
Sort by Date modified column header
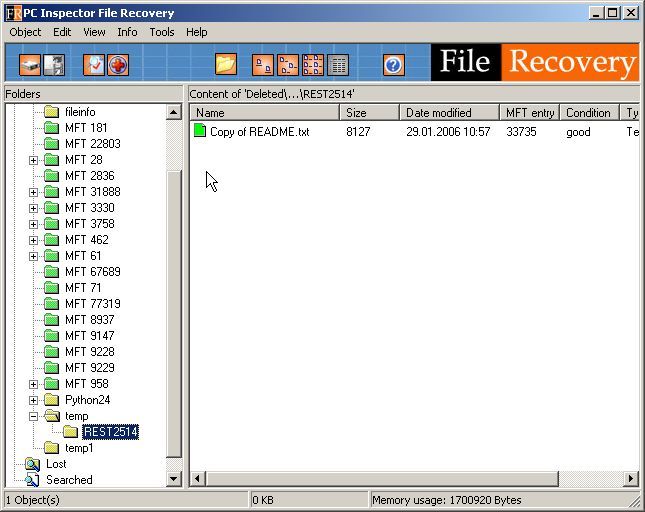tap(450, 112)
